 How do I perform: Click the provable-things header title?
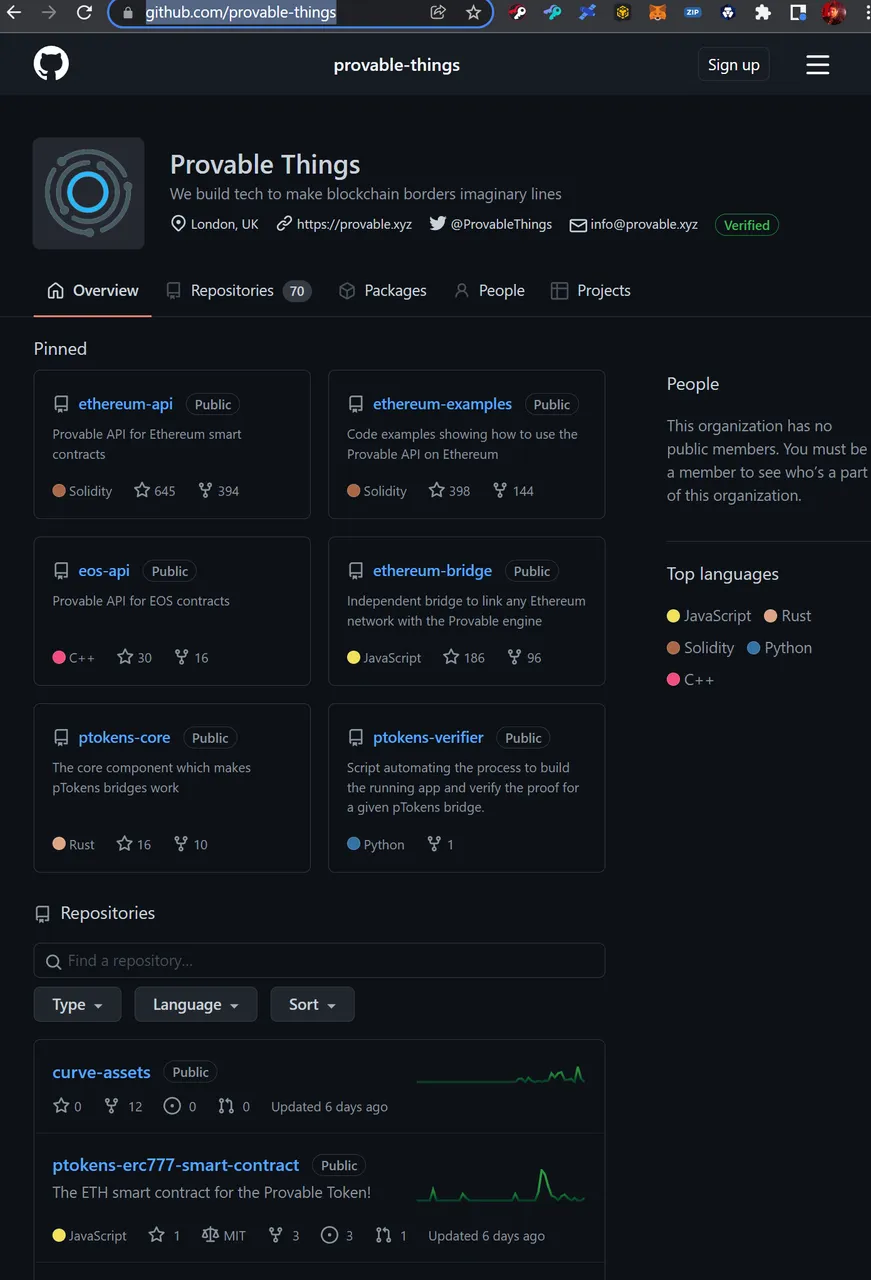[397, 65]
